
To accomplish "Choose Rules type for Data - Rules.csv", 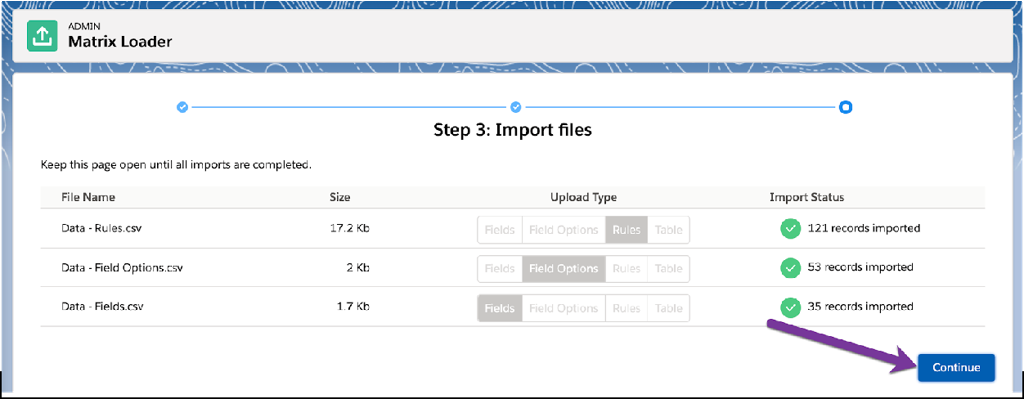I will (x=626, y=230).
